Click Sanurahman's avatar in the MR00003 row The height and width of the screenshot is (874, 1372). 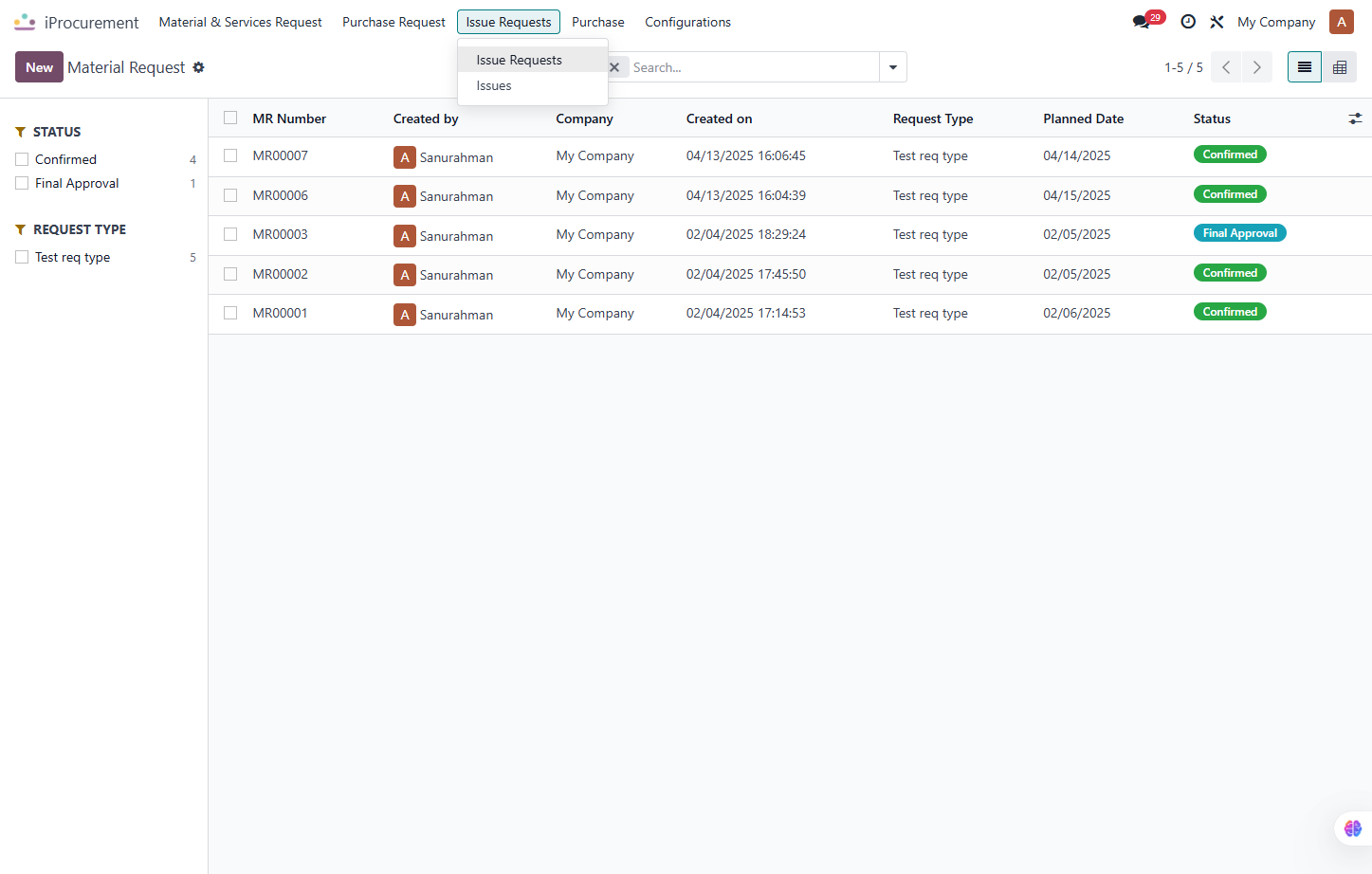(x=405, y=236)
